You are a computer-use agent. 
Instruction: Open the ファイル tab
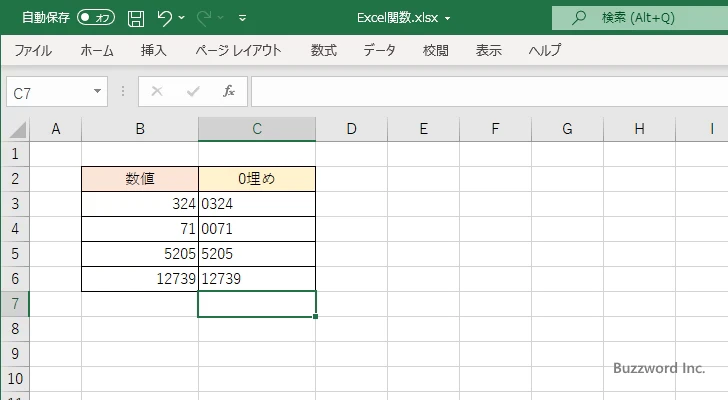click(33, 50)
